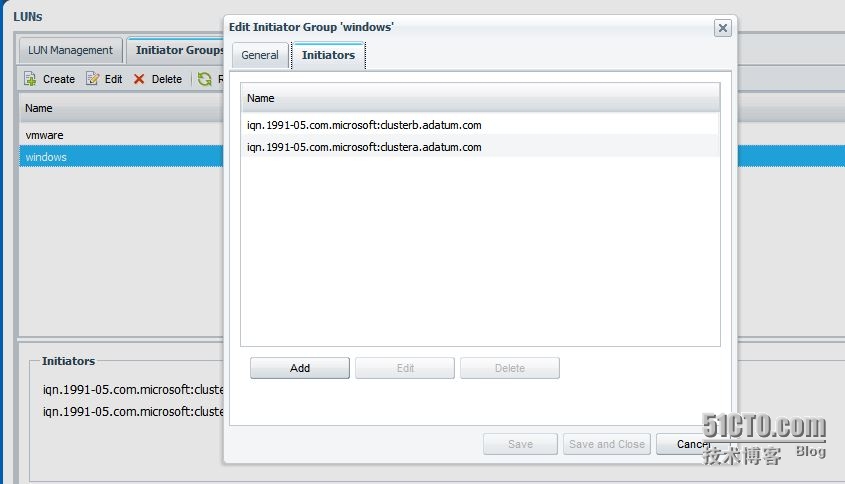Image resolution: width=845 pixels, height=484 pixels.
Task: Open the LUN Management tab
Action: [71, 50]
